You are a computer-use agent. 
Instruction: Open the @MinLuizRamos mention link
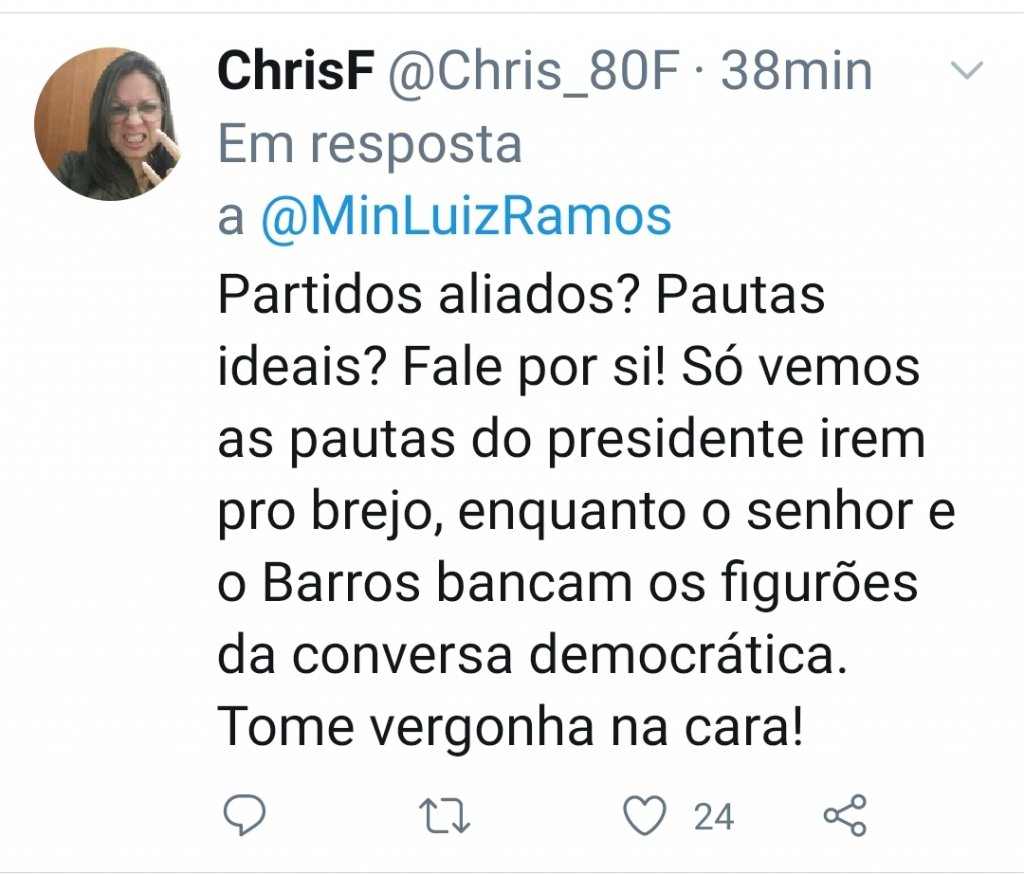click(465, 217)
